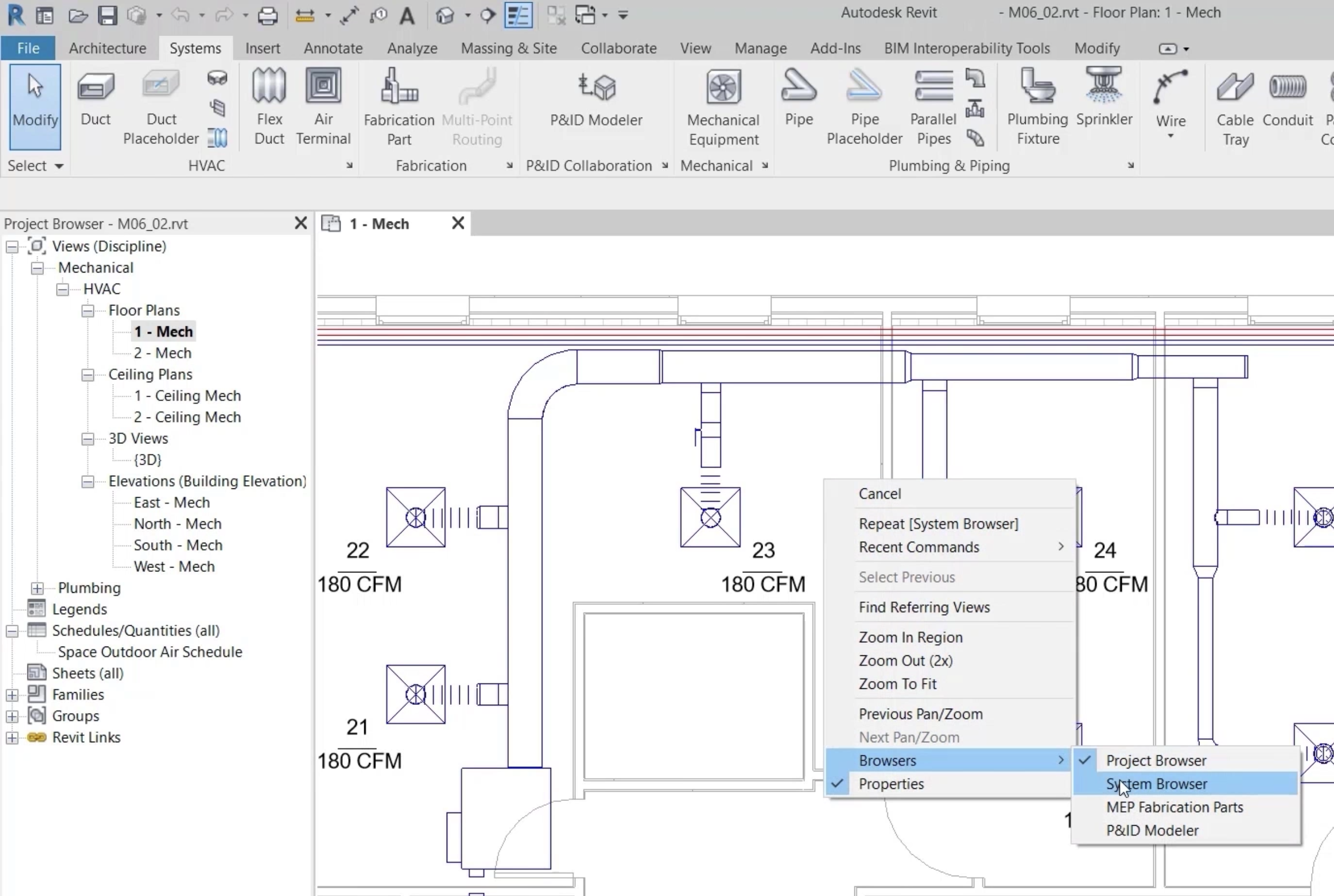
Task: Collapse the Ceiling Plans node
Action: click(x=87, y=375)
